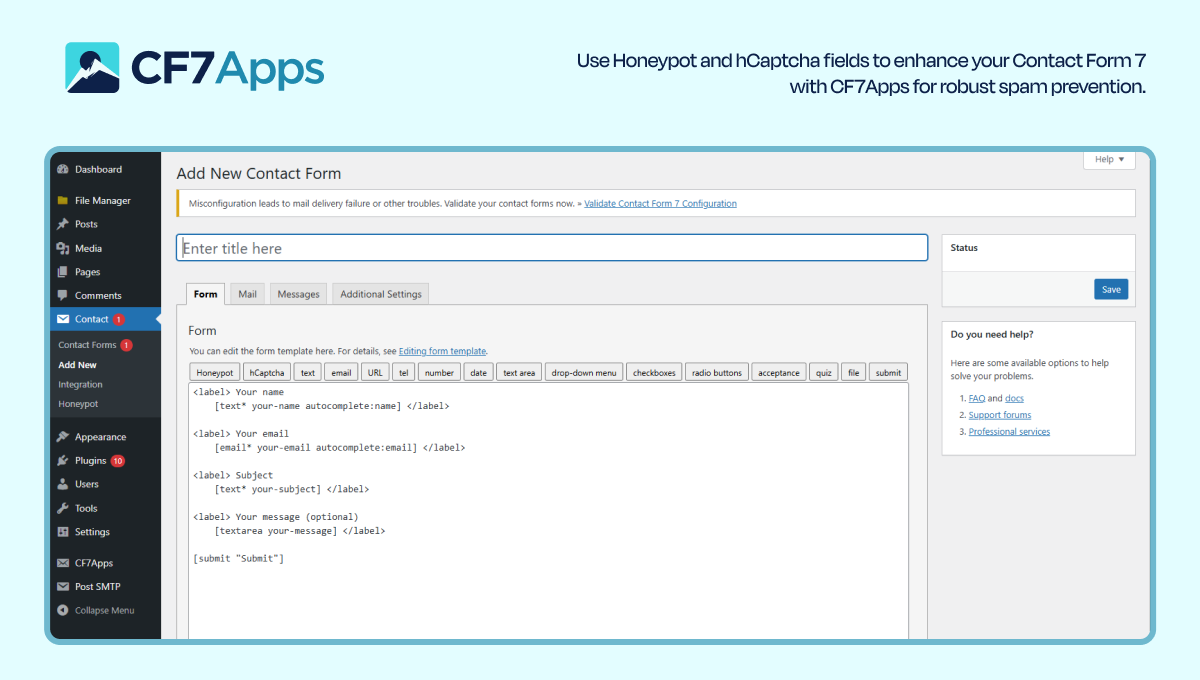Insert a text field tag

[x=308, y=373]
